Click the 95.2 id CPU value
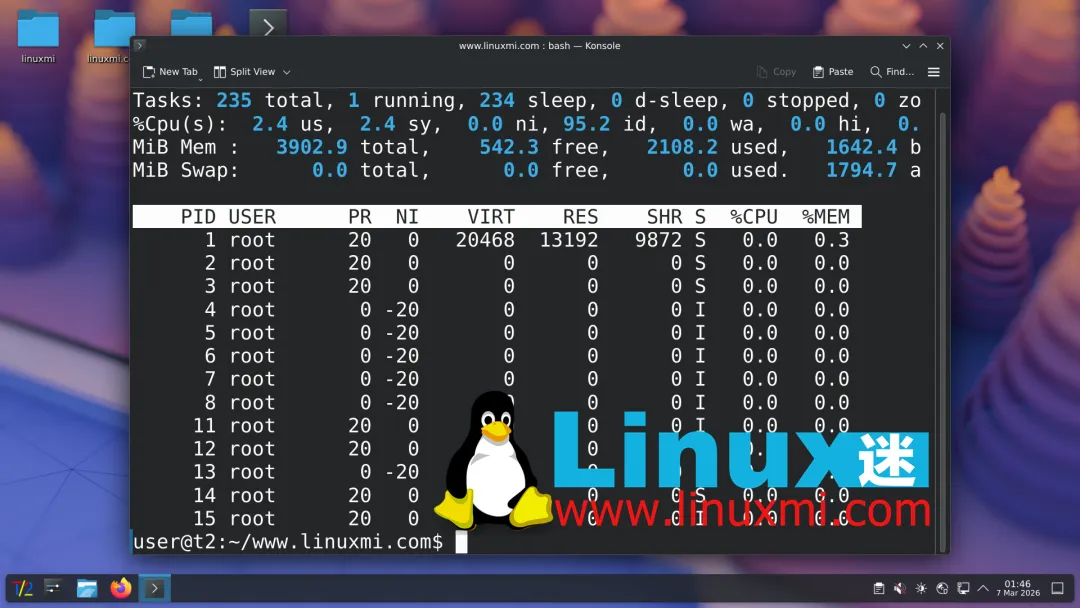The height and width of the screenshot is (608, 1080). (586, 124)
